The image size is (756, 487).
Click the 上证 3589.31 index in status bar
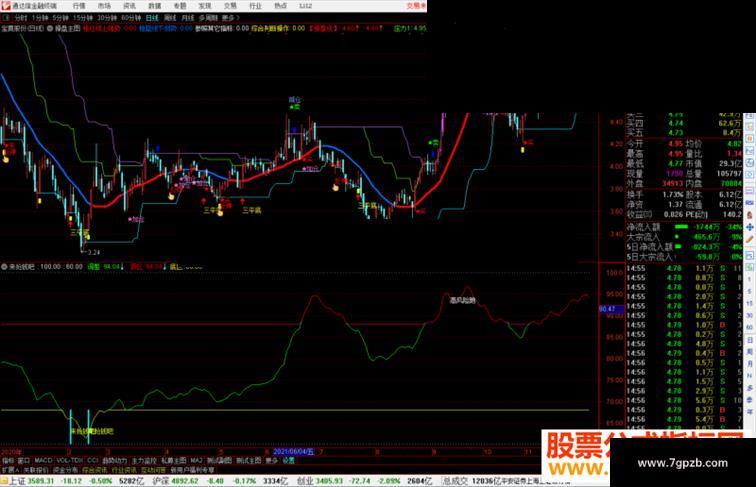tap(32, 481)
